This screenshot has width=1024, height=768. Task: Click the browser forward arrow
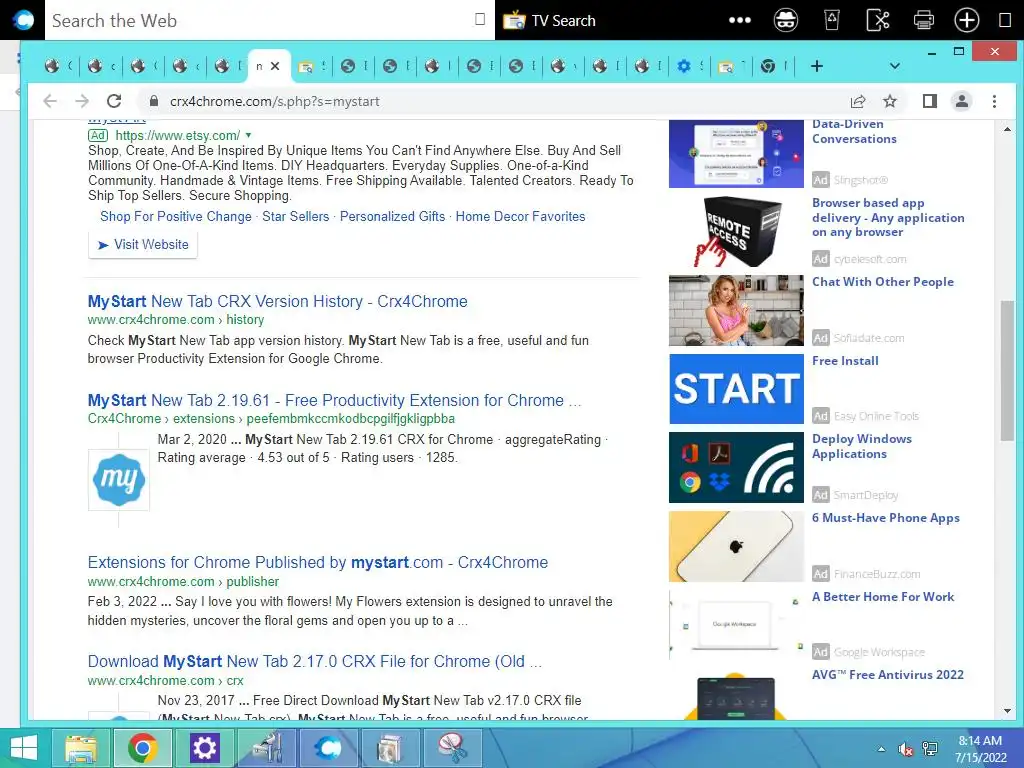click(82, 101)
